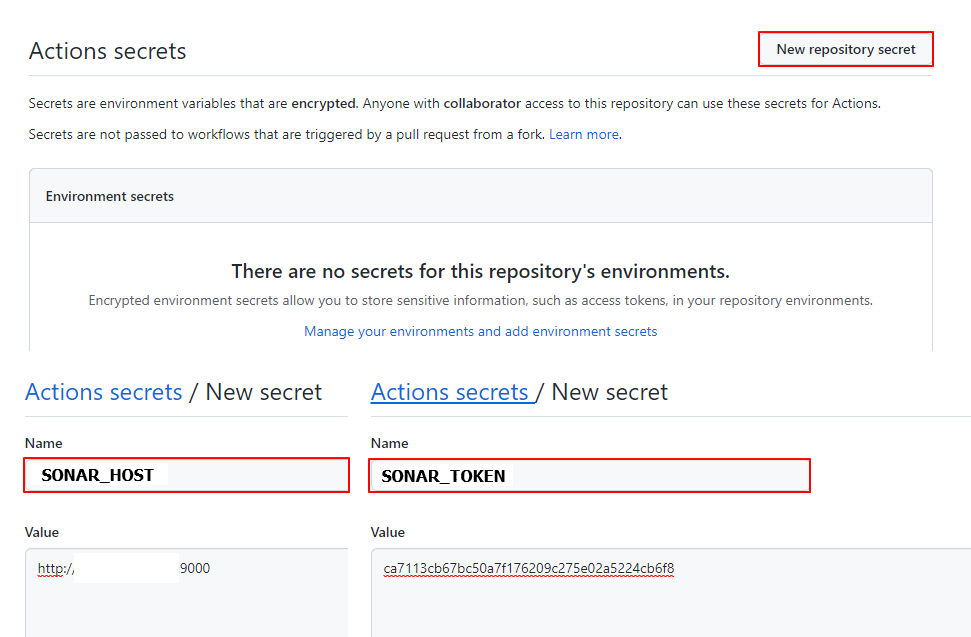
Task: Click 'New secret' title text beside SONAR_HOST form
Action: tap(264, 392)
